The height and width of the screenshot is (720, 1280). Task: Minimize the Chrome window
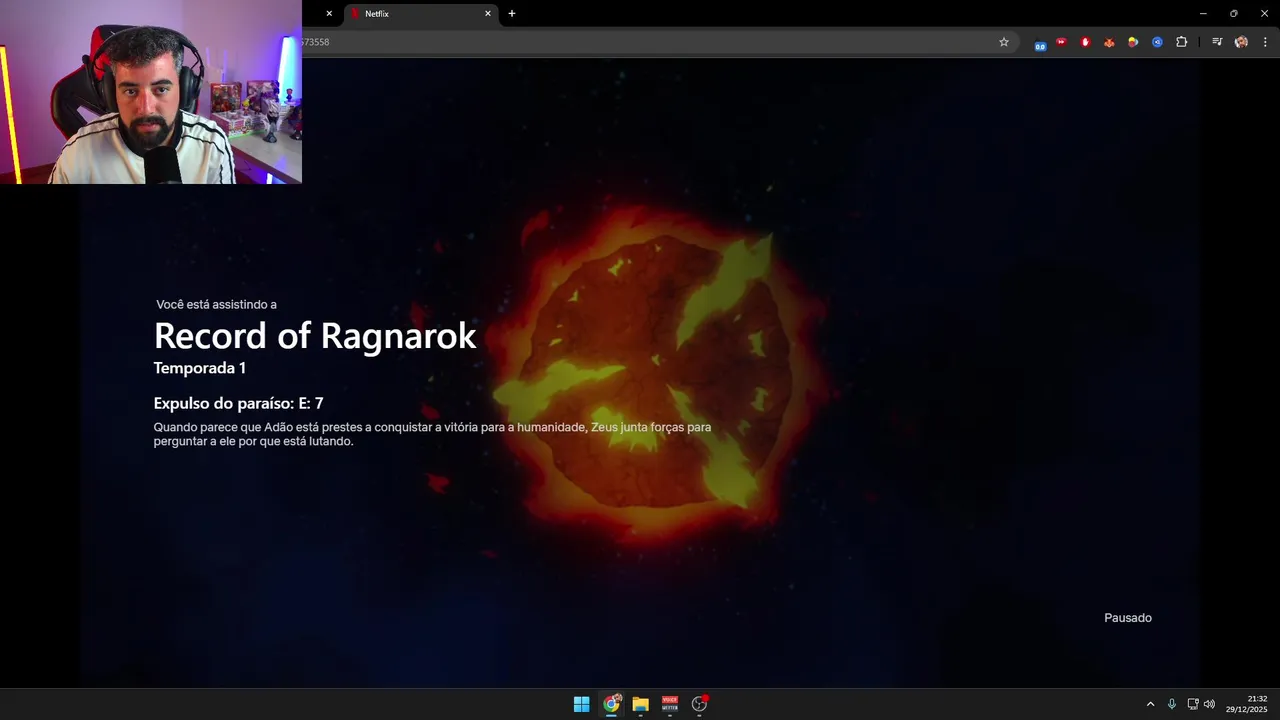point(1203,14)
